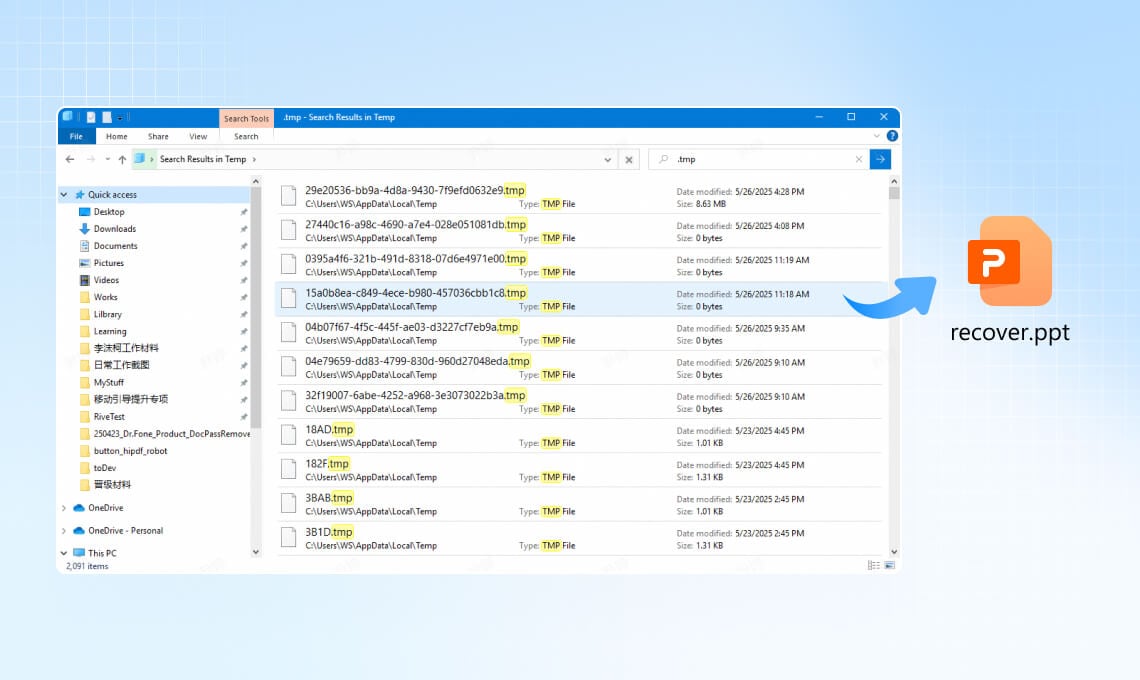Select the Search ribbon tab
Screen dimensions: 1140x680
pos(246,136)
